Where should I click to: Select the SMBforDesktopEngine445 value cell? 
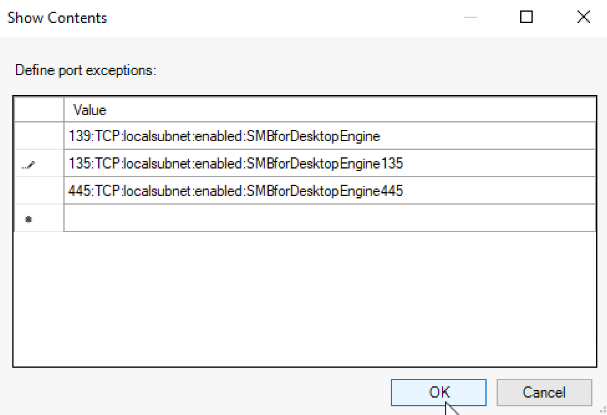pyautogui.click(x=330, y=191)
